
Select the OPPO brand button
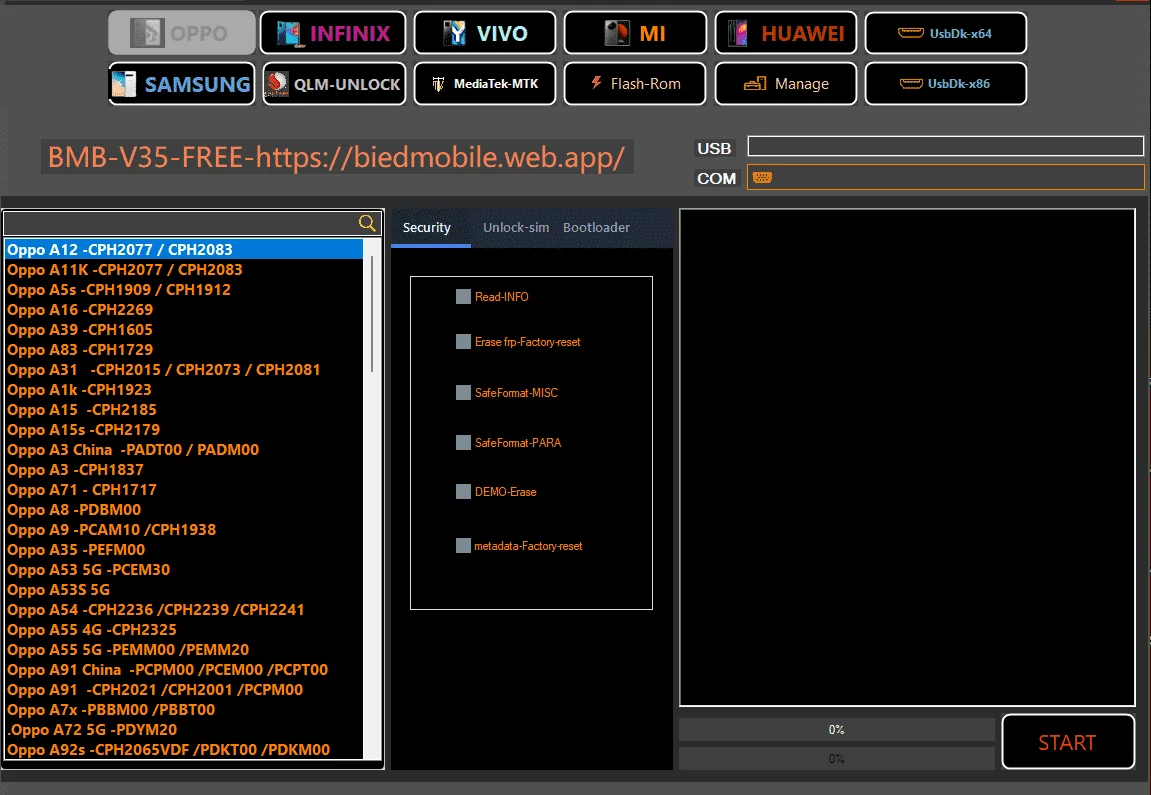(182, 33)
